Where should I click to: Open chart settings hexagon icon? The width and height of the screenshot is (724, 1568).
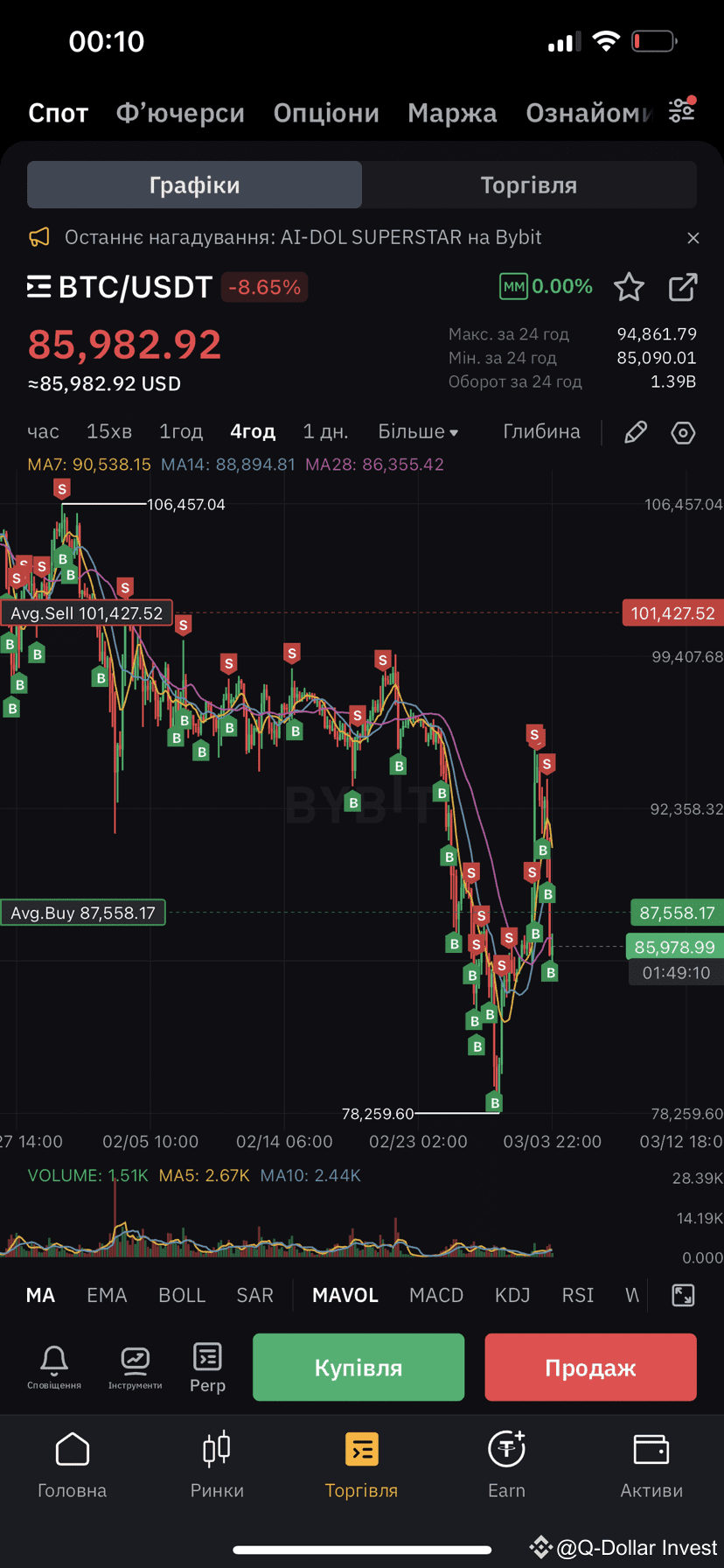pyautogui.click(x=683, y=432)
